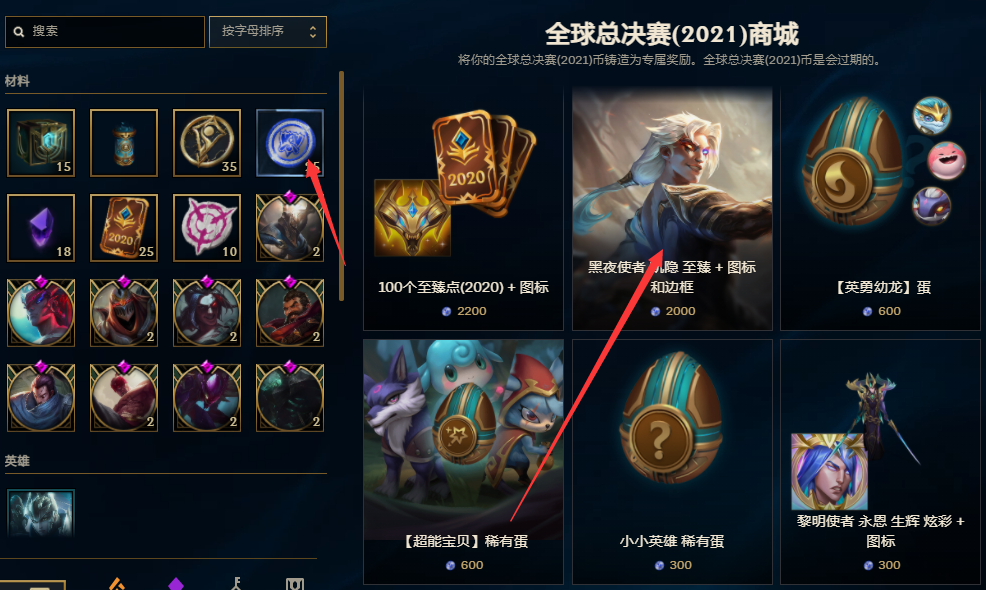The width and height of the screenshot is (986, 590).
Task: Click the loot panel vertical scrollbar
Action: click(341, 186)
